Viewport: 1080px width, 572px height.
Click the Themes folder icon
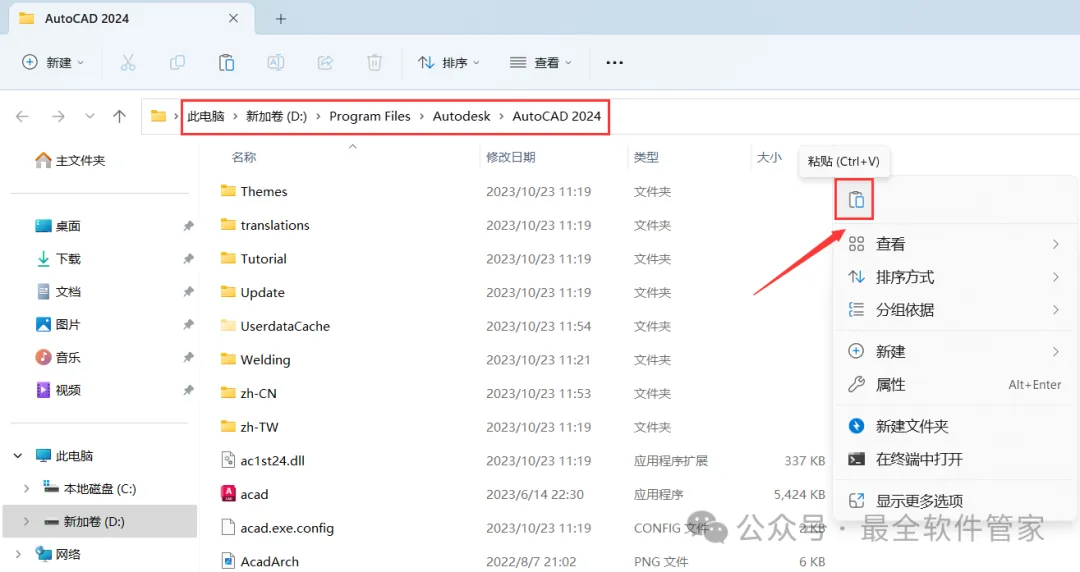[228, 191]
